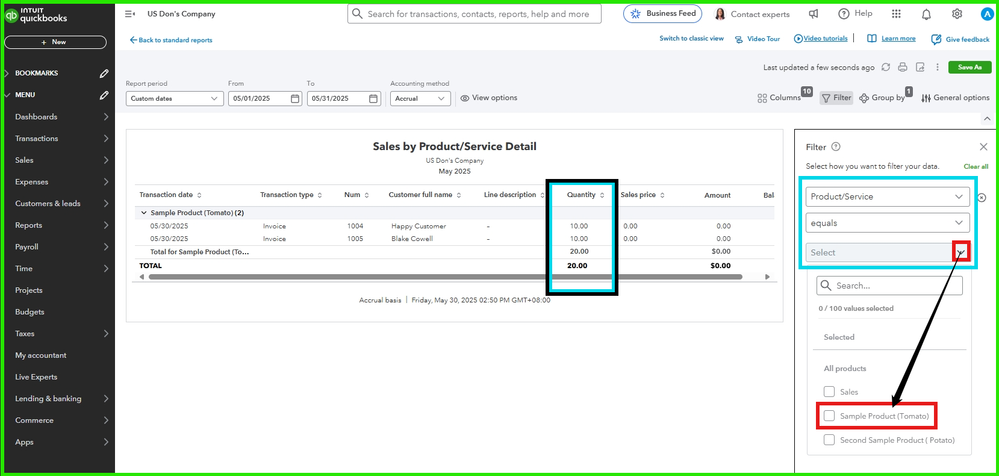Screen dimensions: 999x476
Task: Check Sample Product (Tomato) checkbox
Action: (x=829, y=415)
